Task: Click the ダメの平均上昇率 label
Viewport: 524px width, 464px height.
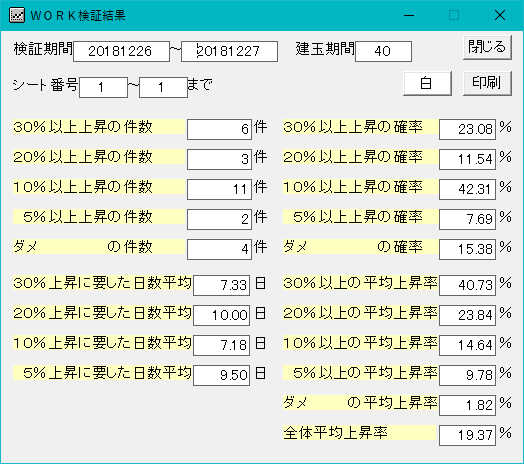Action: tap(360, 403)
